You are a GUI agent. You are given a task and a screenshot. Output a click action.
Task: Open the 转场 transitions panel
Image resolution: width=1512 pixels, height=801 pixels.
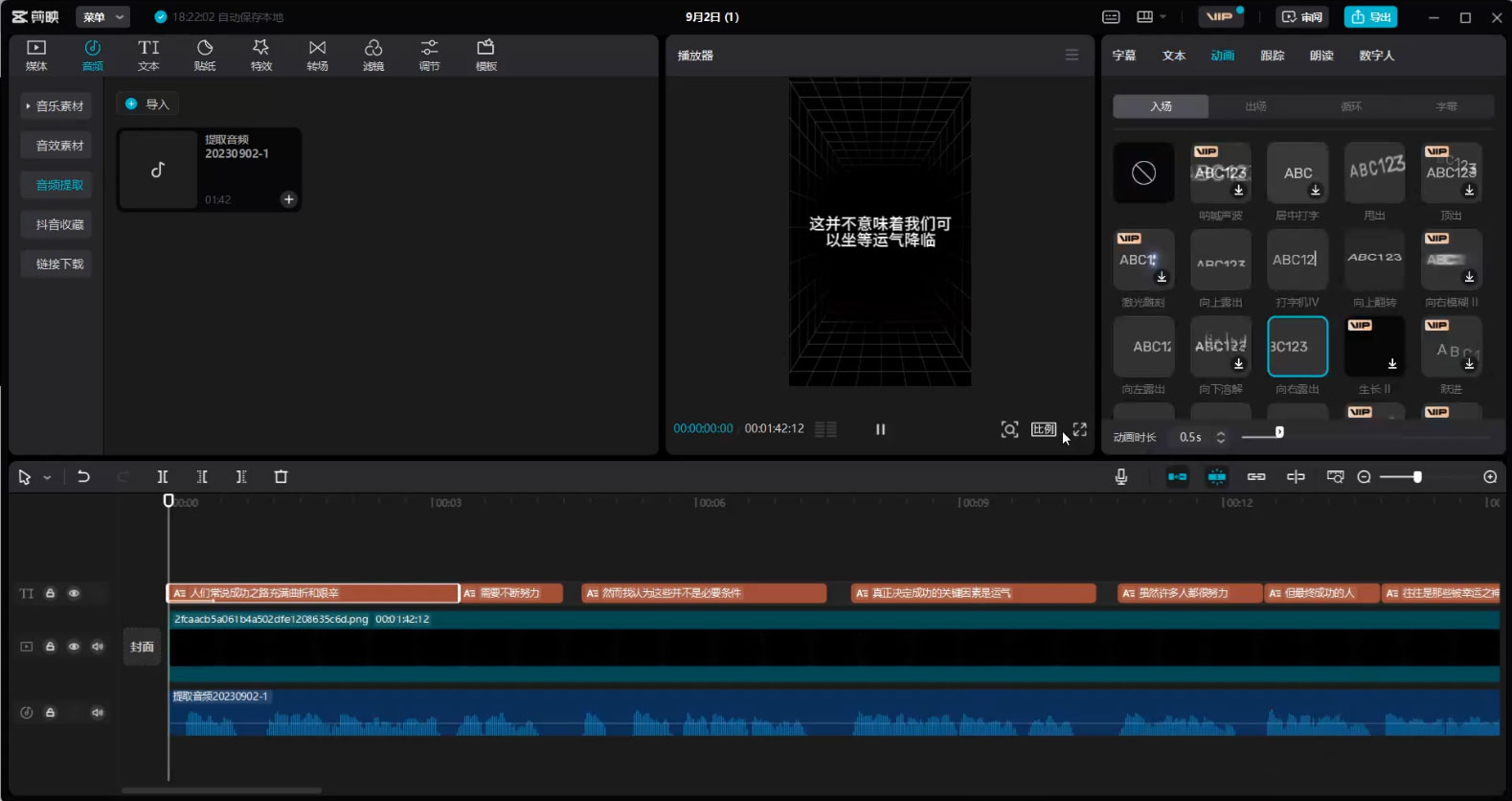317,55
